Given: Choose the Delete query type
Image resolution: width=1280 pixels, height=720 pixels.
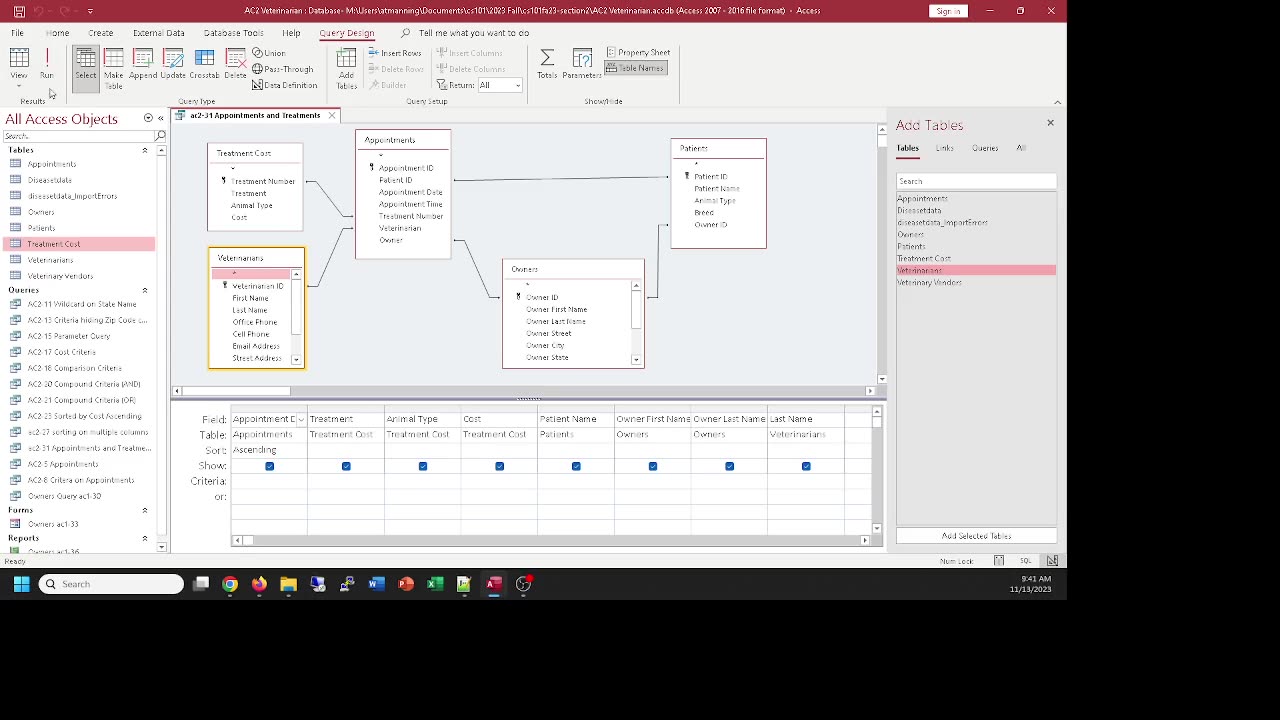Looking at the screenshot, I should pyautogui.click(x=235, y=64).
